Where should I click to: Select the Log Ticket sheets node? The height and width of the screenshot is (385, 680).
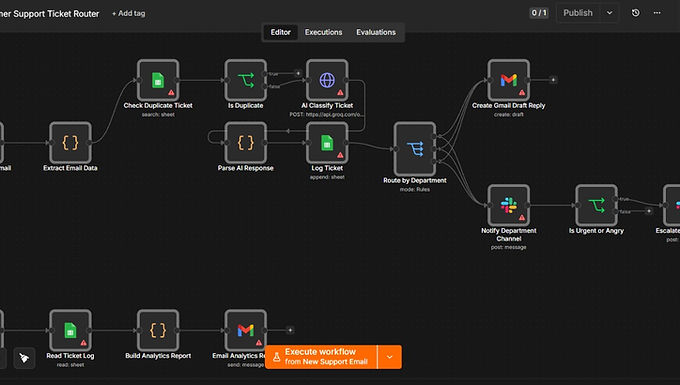click(327, 143)
